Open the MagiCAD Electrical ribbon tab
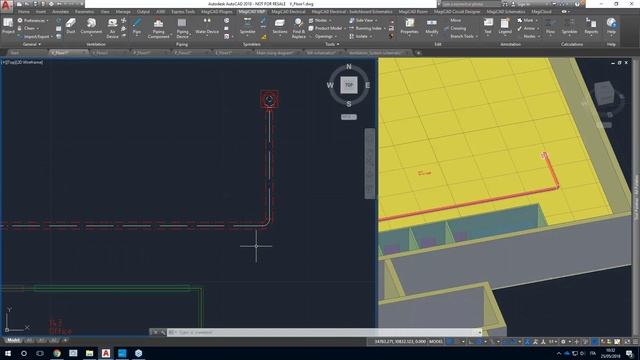This screenshot has height=360, width=640. pyautogui.click(x=288, y=11)
